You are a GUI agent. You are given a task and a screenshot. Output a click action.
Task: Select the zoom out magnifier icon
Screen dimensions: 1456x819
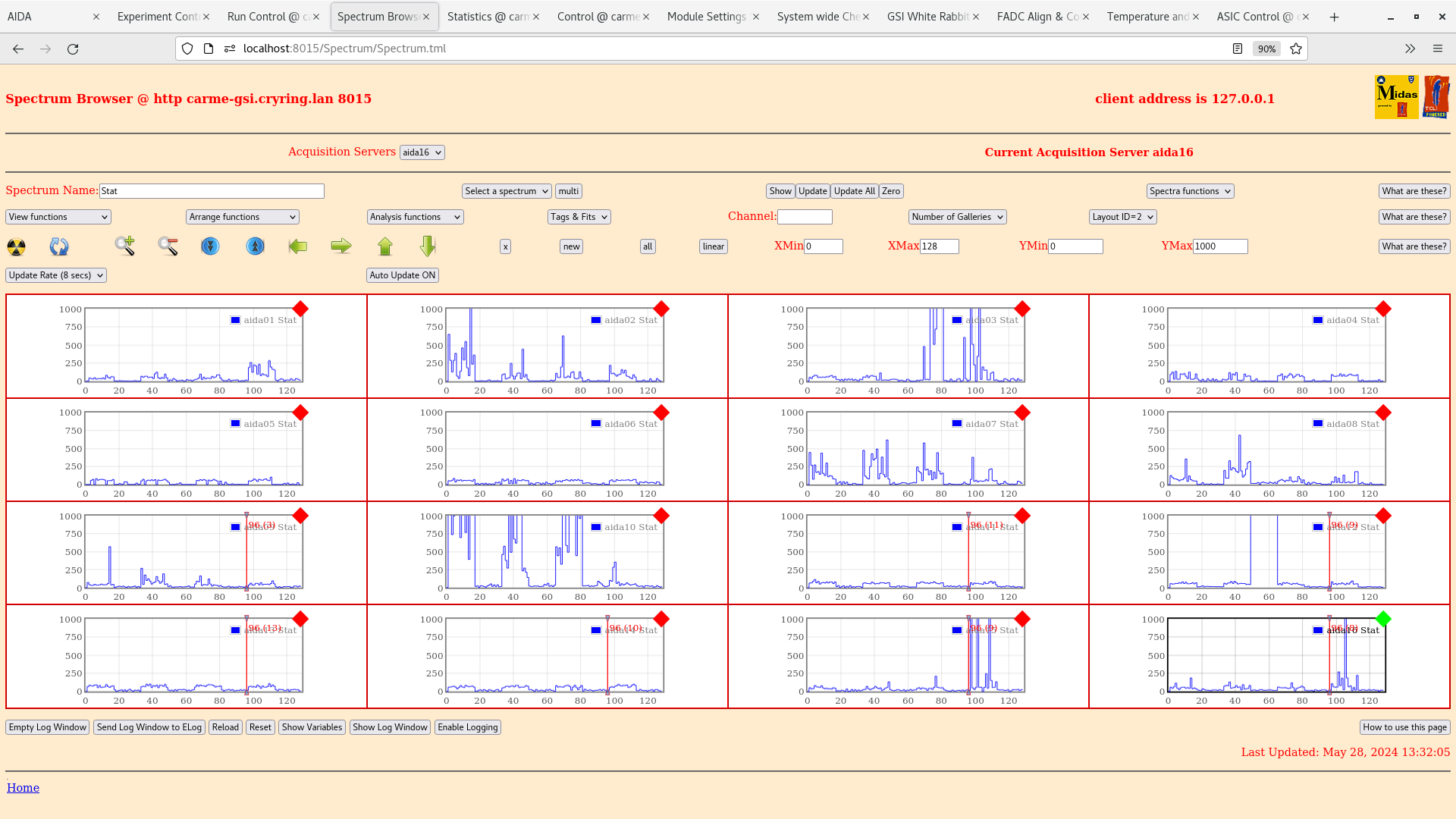point(168,246)
